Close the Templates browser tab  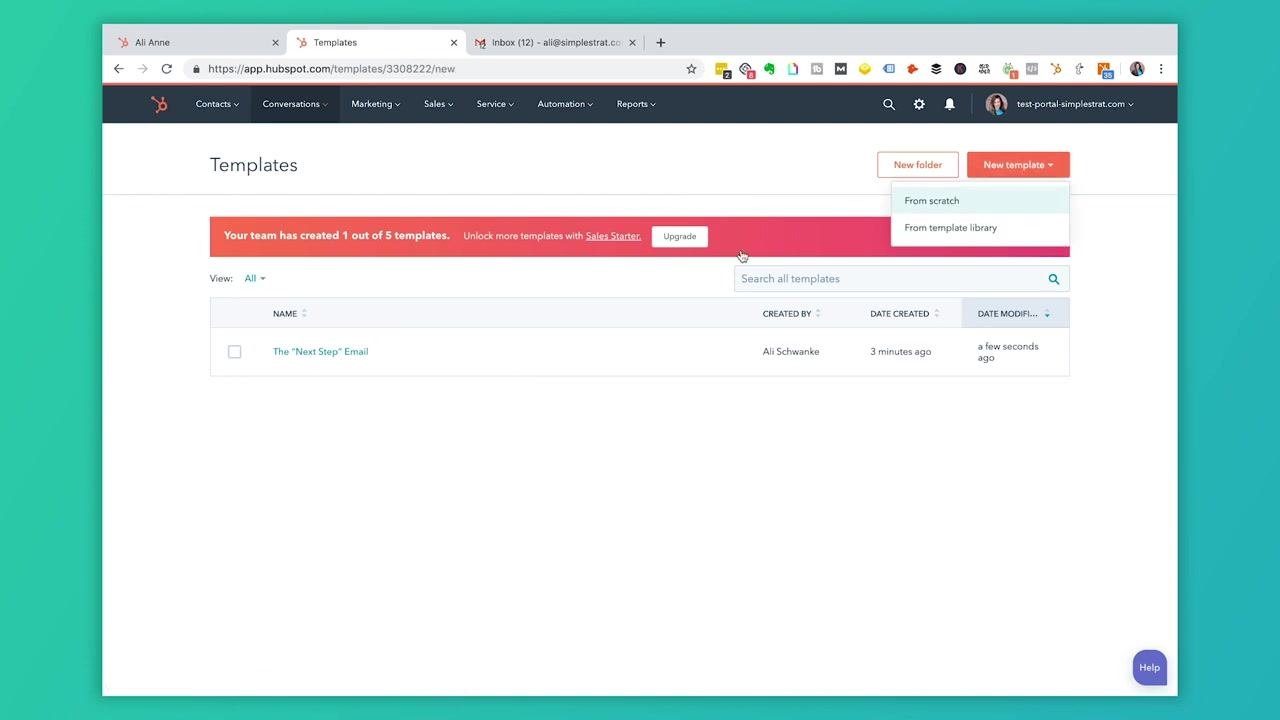[x=454, y=43]
